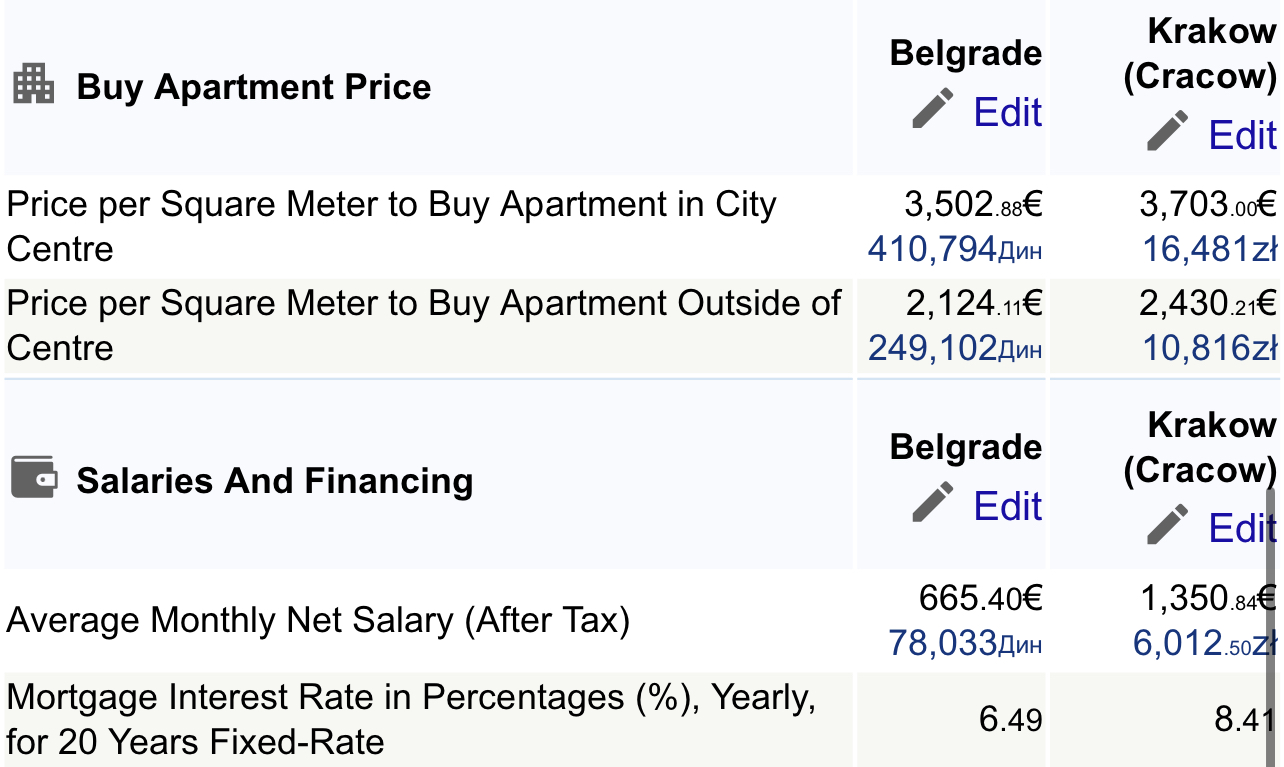Click Belgrade's pencil icon in Salaries And Financing

tap(933, 502)
